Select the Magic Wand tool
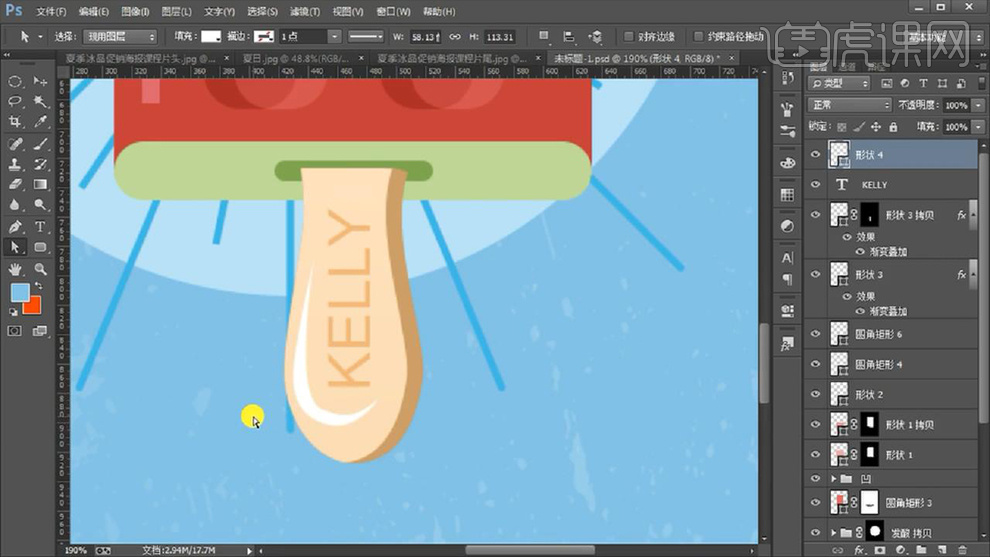Image resolution: width=990 pixels, height=557 pixels. click(x=40, y=101)
